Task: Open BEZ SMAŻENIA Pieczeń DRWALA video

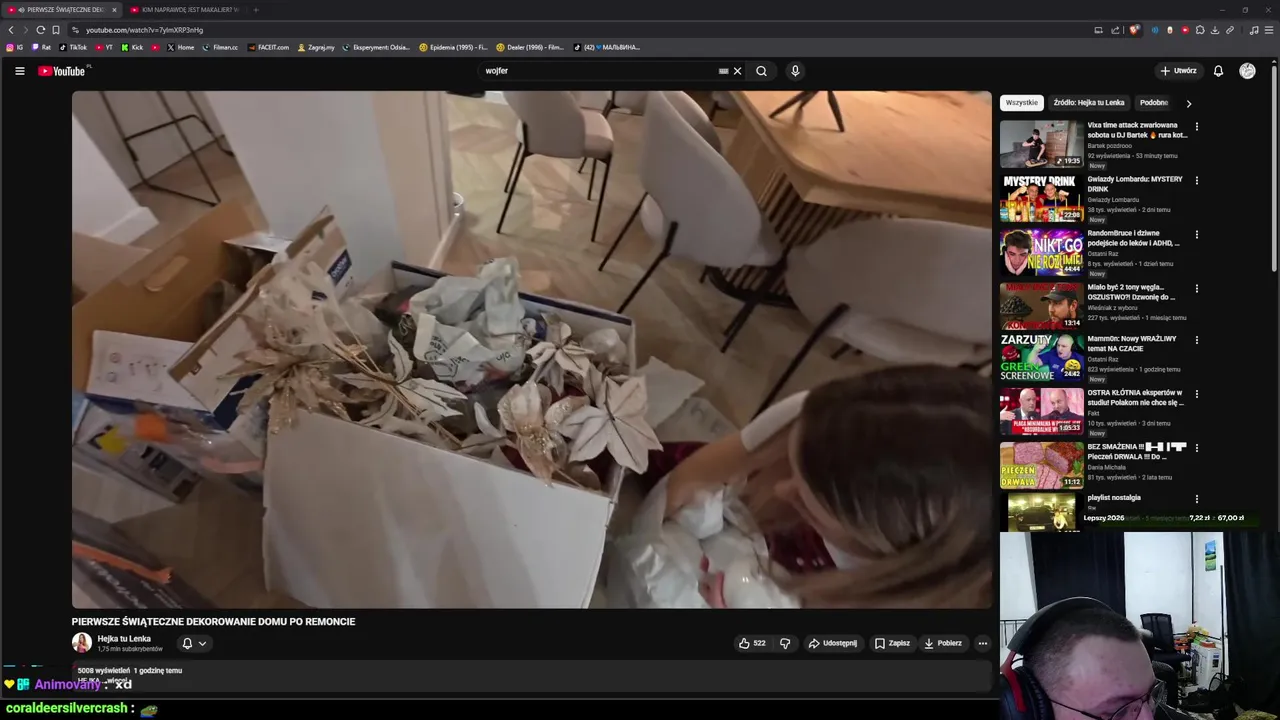Action: (1041, 466)
